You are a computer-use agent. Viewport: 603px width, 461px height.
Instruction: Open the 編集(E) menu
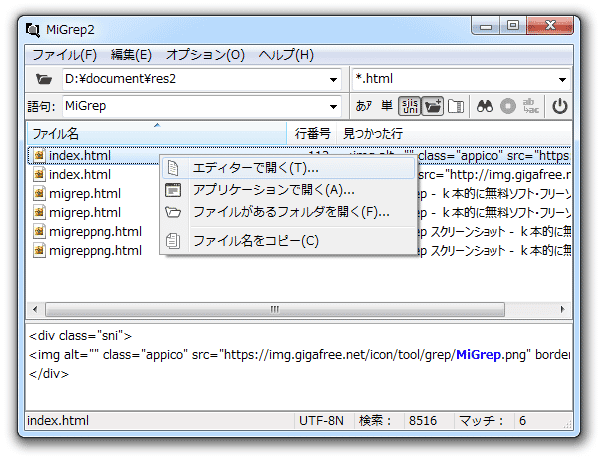(x=131, y=55)
